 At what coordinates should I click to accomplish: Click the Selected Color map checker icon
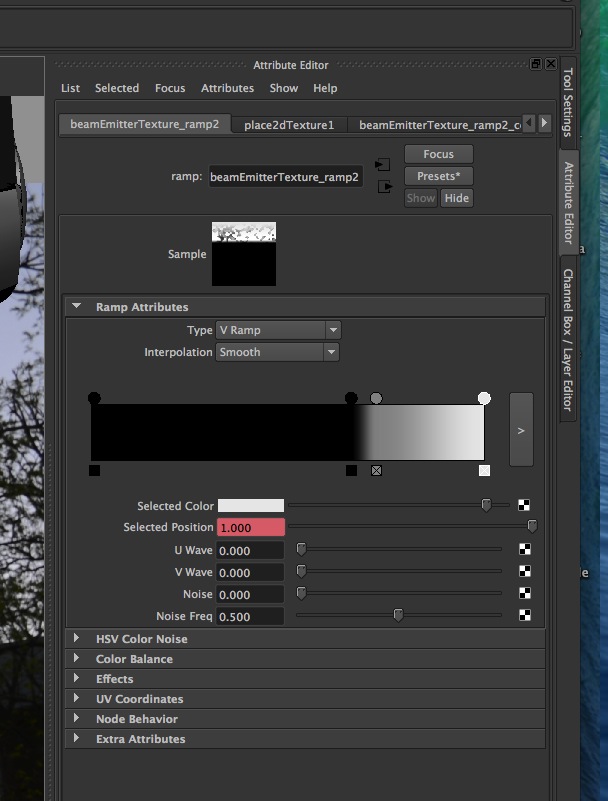click(x=525, y=506)
